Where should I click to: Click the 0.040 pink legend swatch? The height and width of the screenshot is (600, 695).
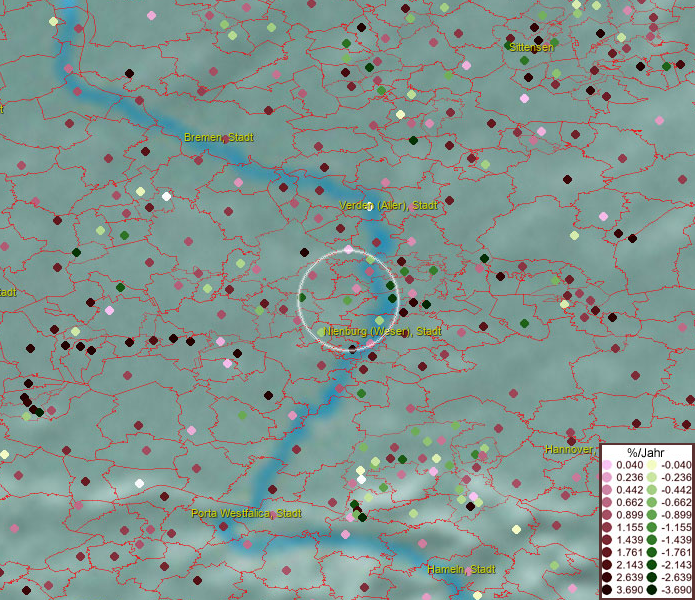[x=607, y=465]
